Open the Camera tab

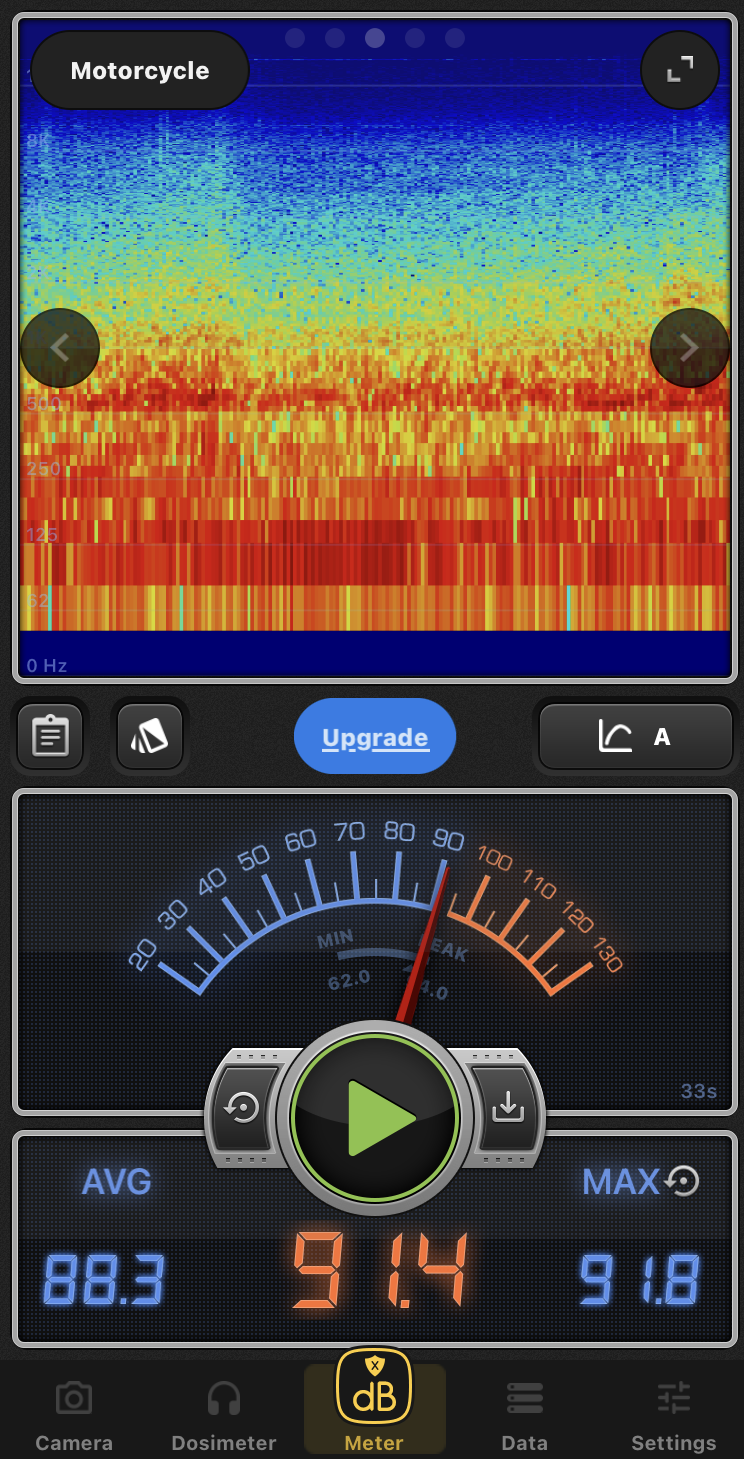(x=74, y=1415)
